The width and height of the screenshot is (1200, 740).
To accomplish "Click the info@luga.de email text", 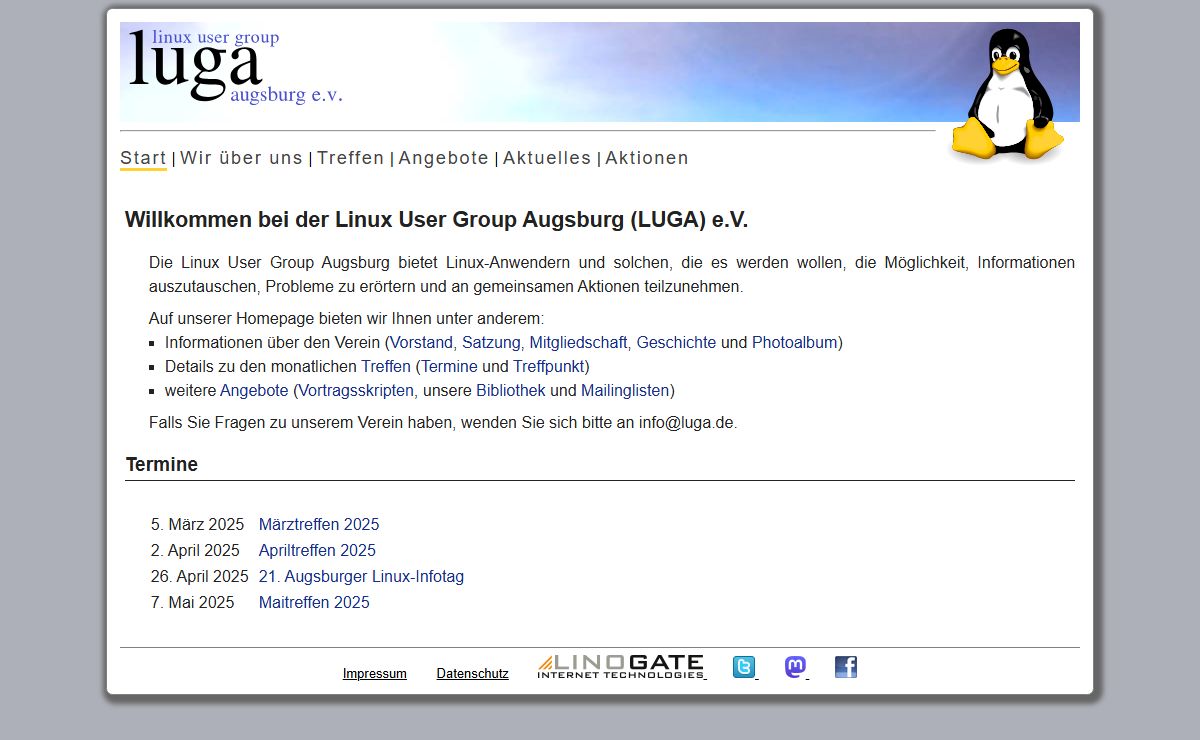I will click(686, 422).
